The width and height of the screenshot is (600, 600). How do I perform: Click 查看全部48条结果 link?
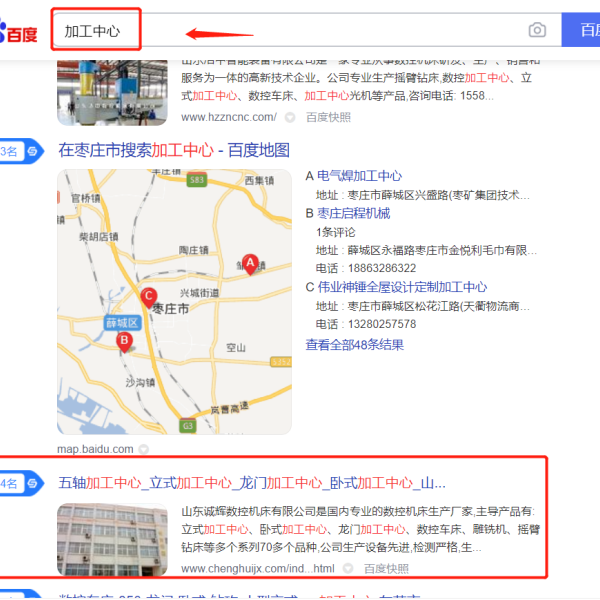click(x=354, y=345)
